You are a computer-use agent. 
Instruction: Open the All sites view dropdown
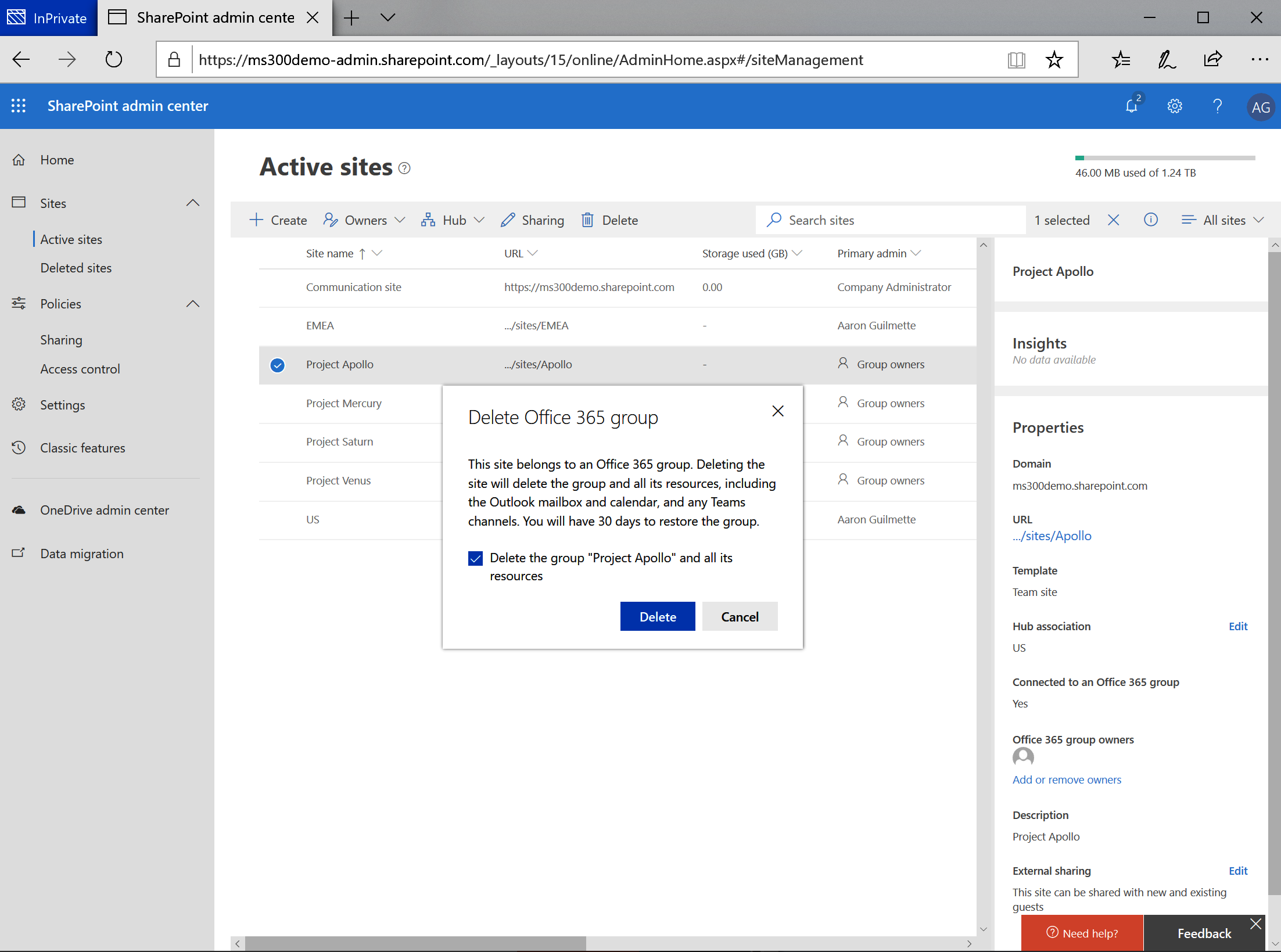[x=1223, y=220]
